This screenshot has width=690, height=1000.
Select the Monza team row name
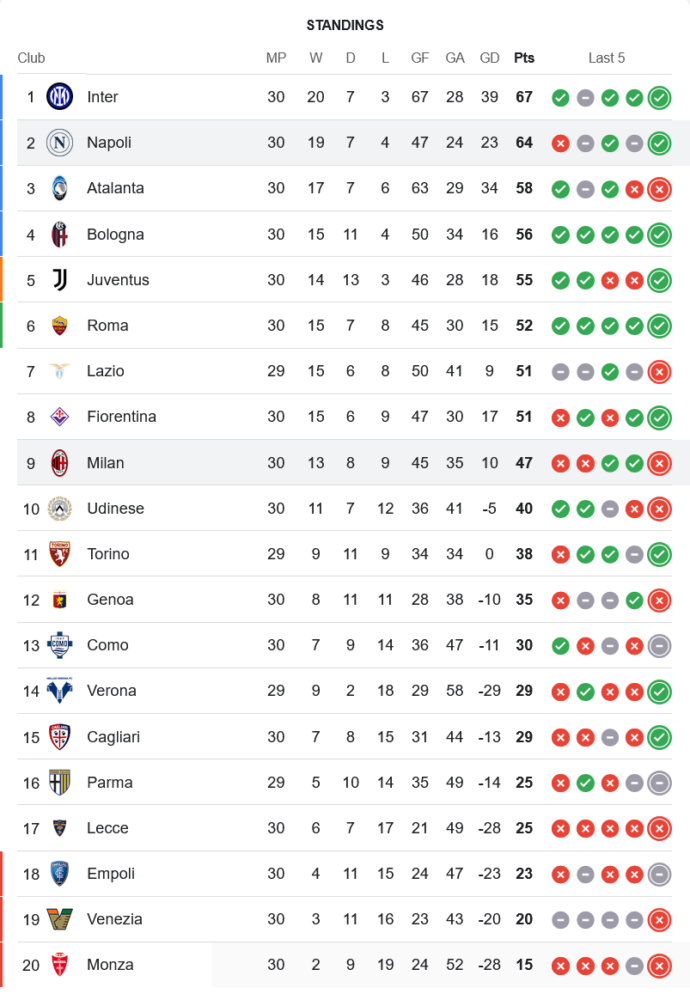(x=109, y=965)
